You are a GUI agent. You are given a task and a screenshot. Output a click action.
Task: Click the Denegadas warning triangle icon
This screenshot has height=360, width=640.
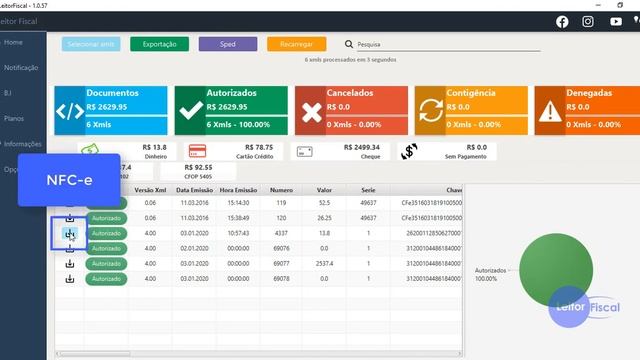point(550,111)
